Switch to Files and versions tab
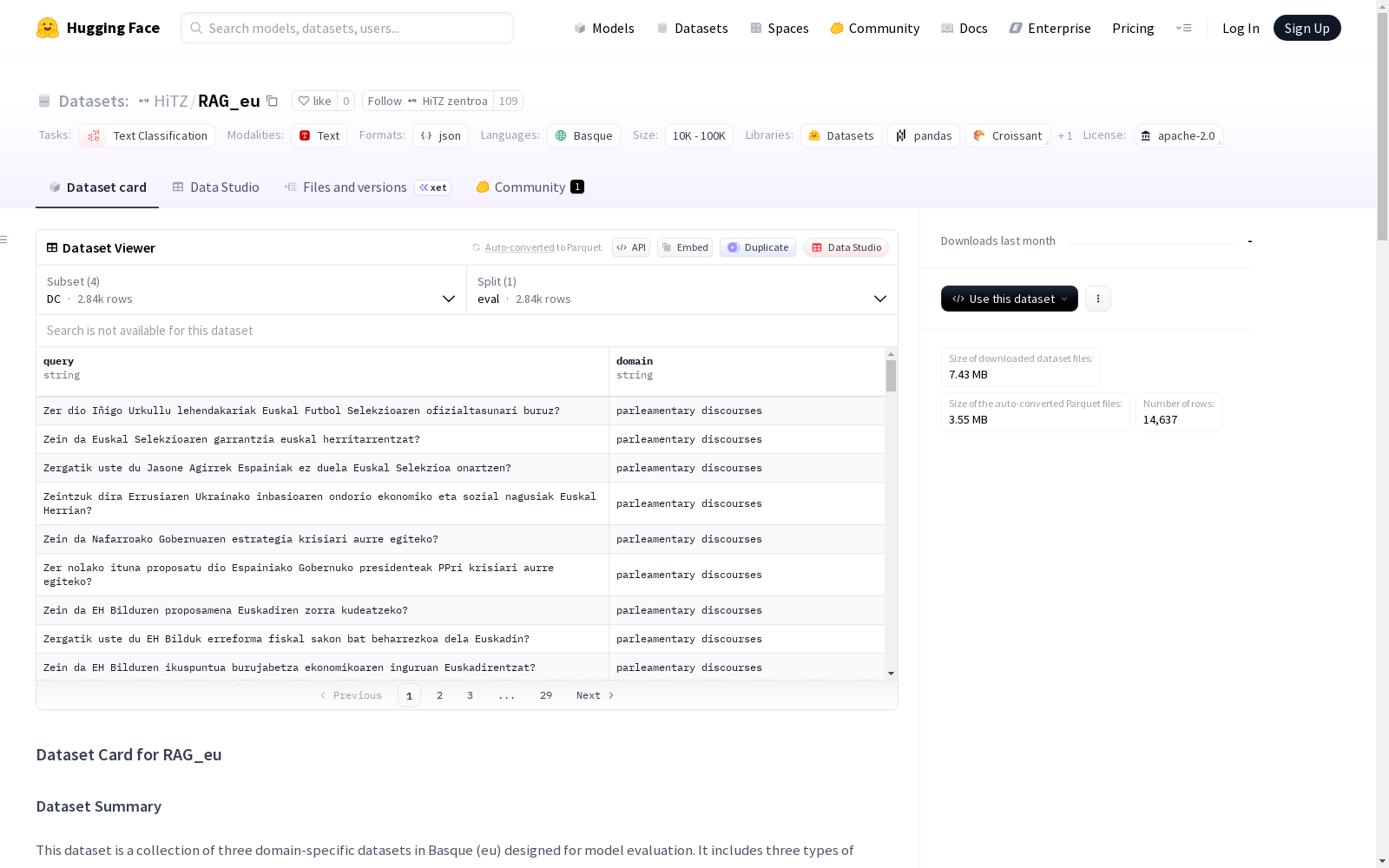 [x=367, y=187]
